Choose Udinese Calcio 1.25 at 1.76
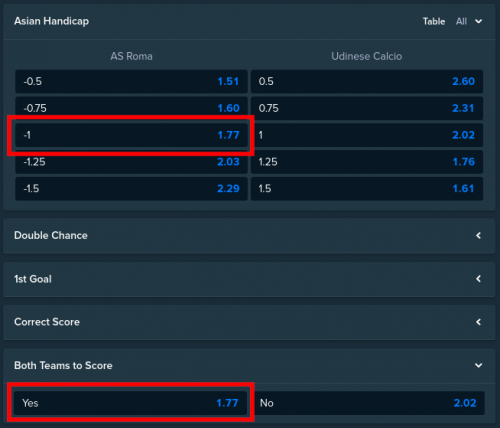 [367, 162]
